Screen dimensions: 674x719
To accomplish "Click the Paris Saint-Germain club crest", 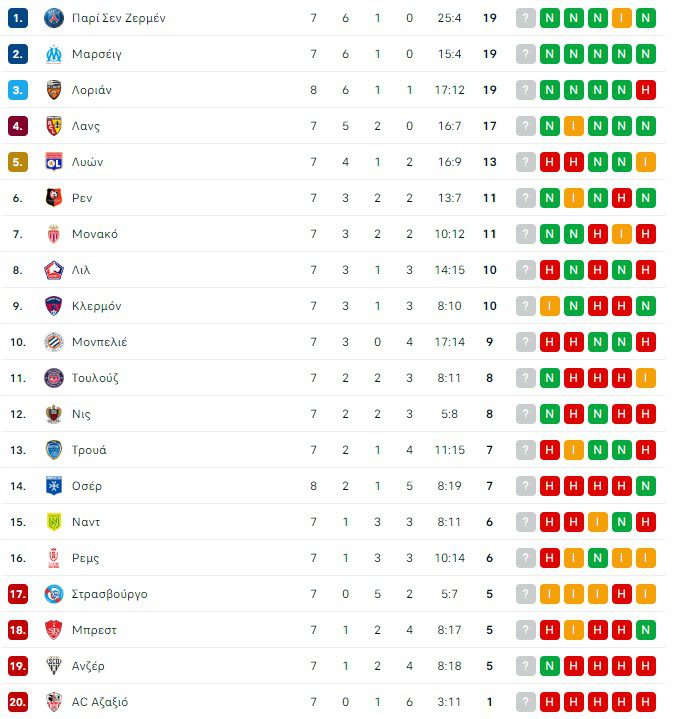I will (x=54, y=18).
